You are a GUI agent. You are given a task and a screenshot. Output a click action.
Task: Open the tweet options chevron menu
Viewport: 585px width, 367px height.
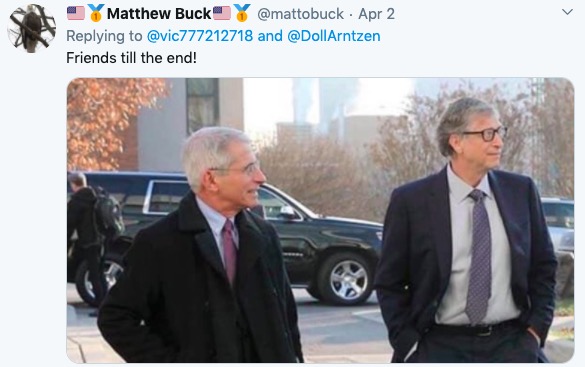(567, 12)
